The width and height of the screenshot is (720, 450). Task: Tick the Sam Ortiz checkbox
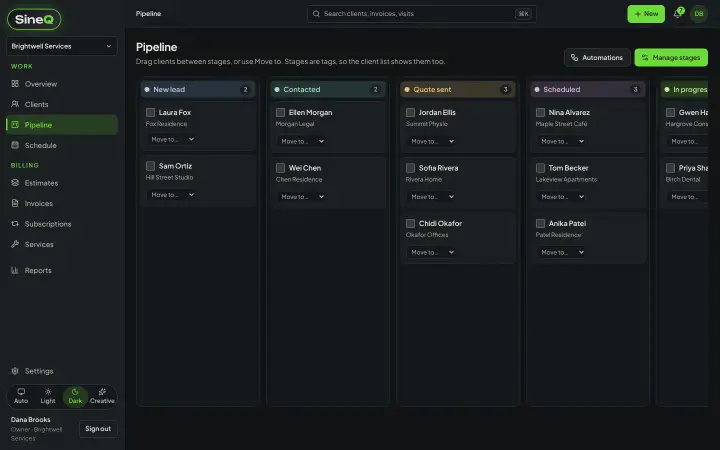(x=150, y=166)
